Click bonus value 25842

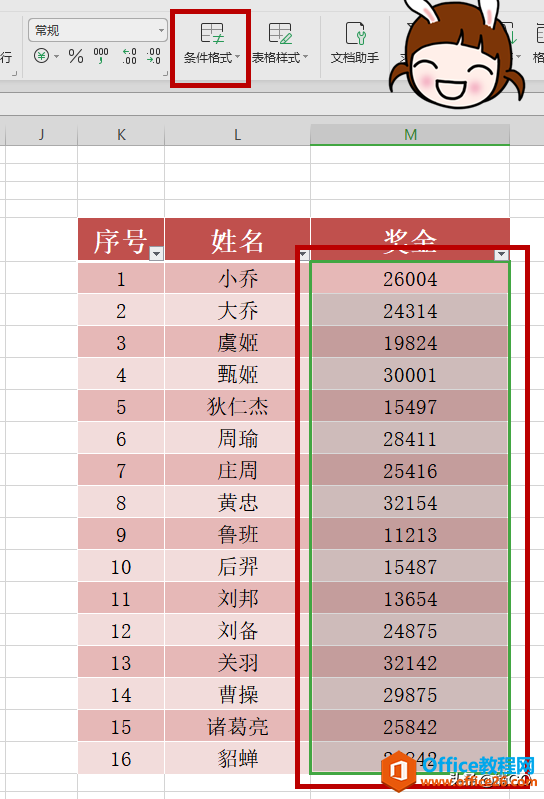410,726
